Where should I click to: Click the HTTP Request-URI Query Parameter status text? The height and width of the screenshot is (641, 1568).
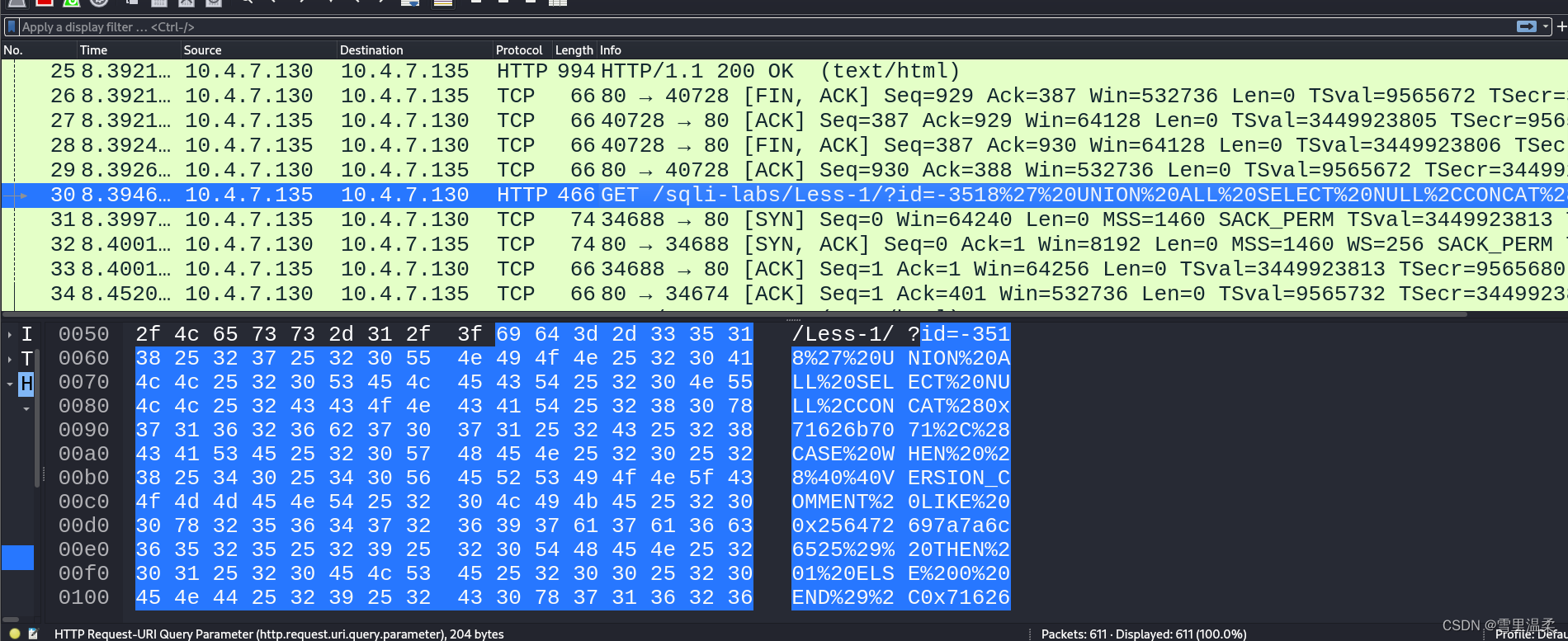pos(279,634)
